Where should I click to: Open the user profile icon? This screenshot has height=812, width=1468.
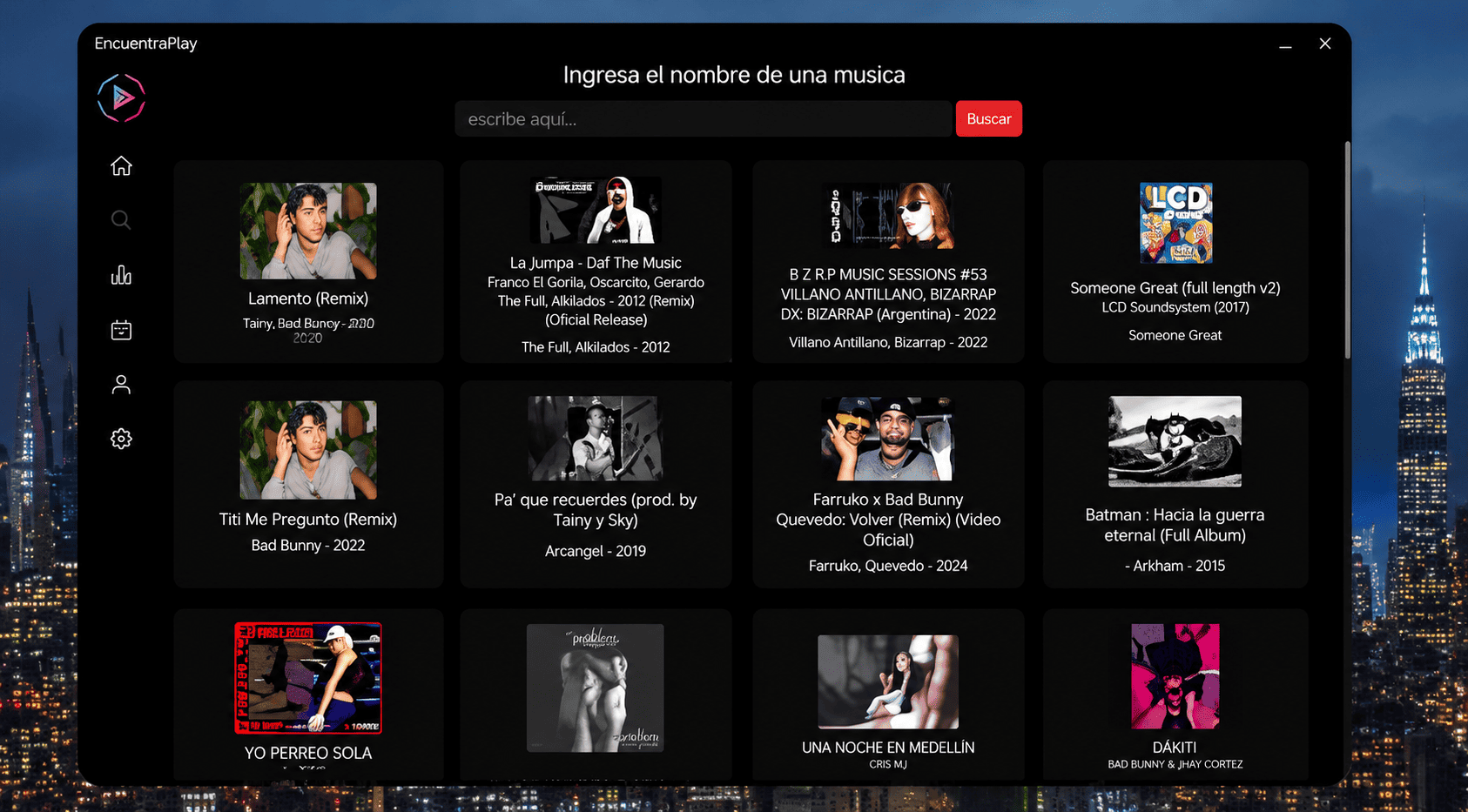click(x=121, y=385)
